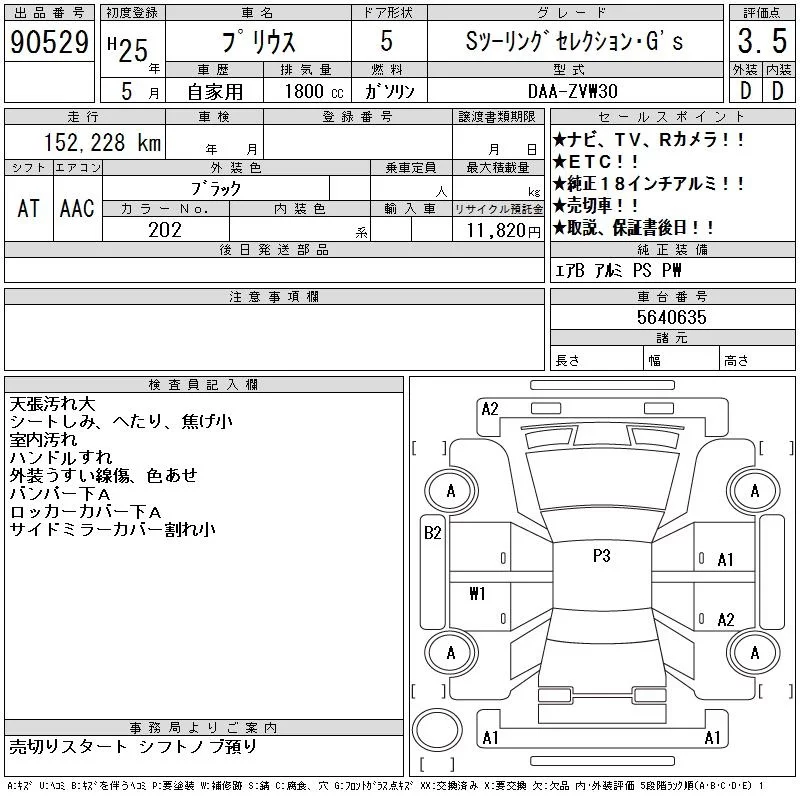Click the inspector note バンパー下A
800x800 pixels.
coord(60,493)
